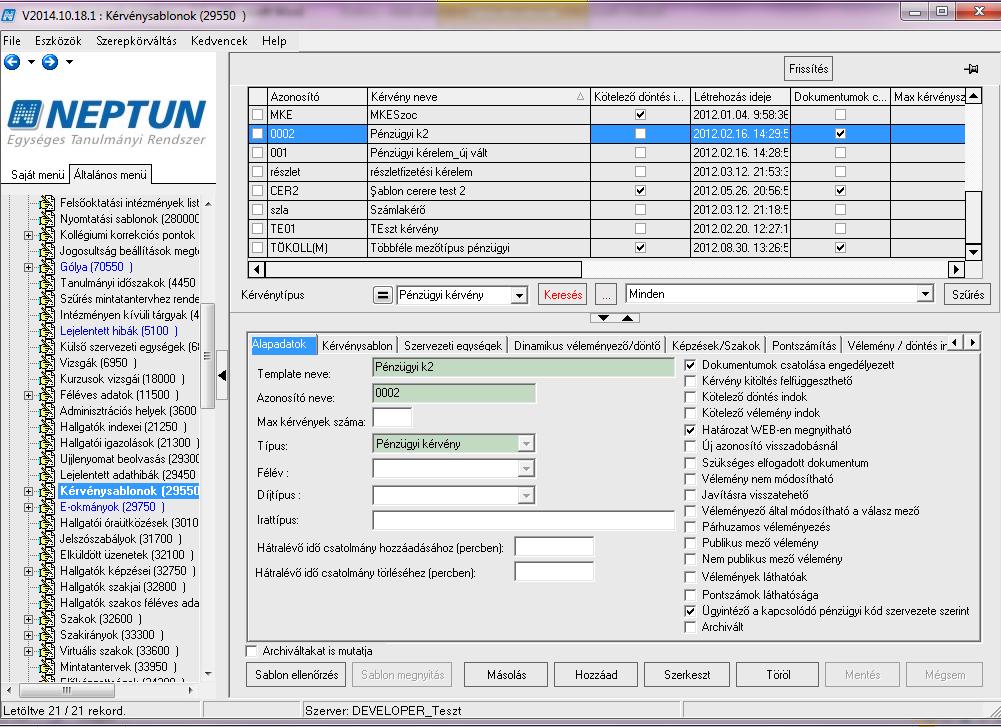
Task: Switch to the Saját menü tab
Action: pos(37,174)
